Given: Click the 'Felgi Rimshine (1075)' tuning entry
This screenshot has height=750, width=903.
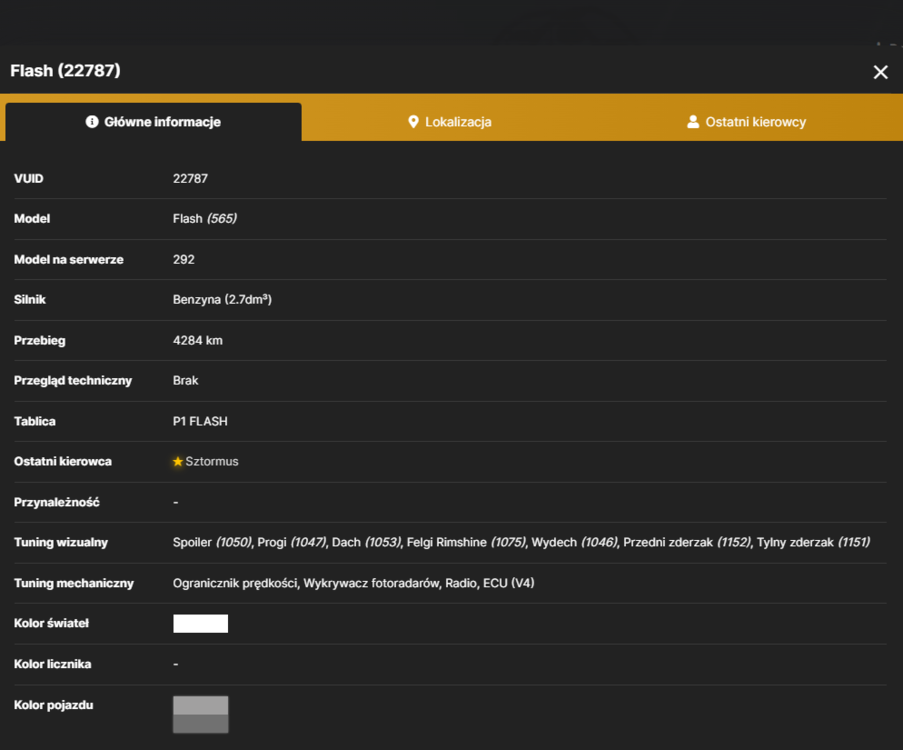Looking at the screenshot, I should (x=466, y=543).
